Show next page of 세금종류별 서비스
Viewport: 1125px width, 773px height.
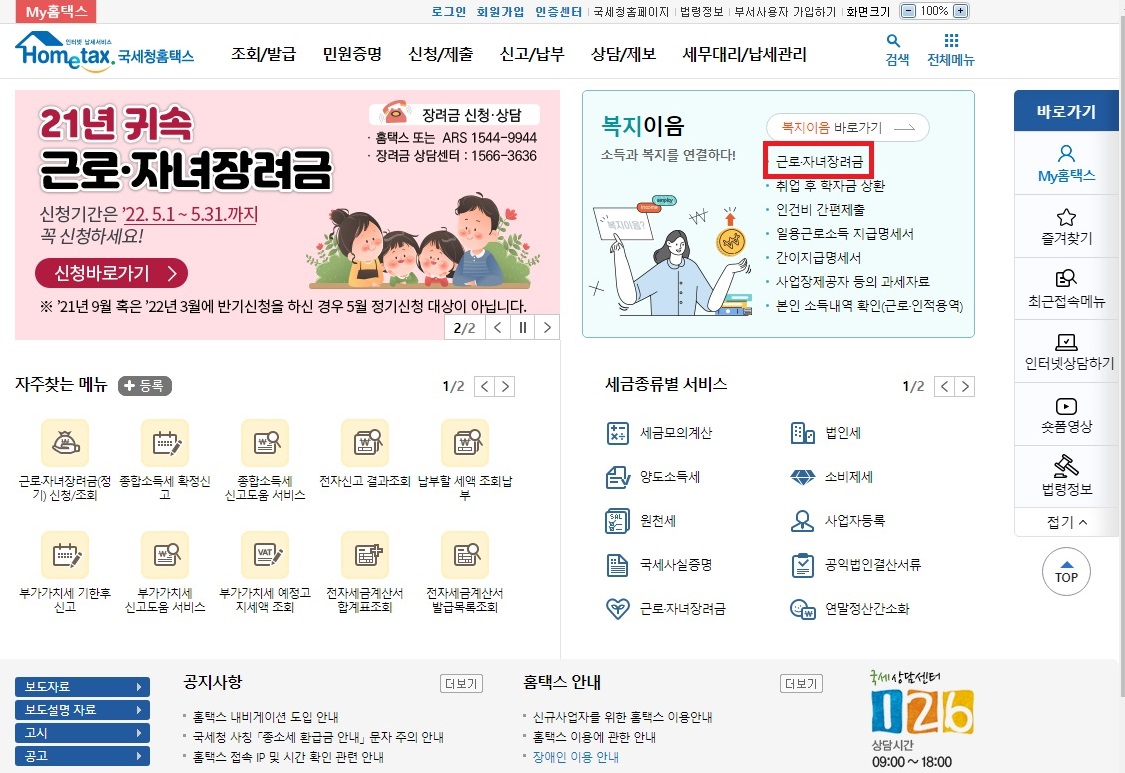[965, 386]
